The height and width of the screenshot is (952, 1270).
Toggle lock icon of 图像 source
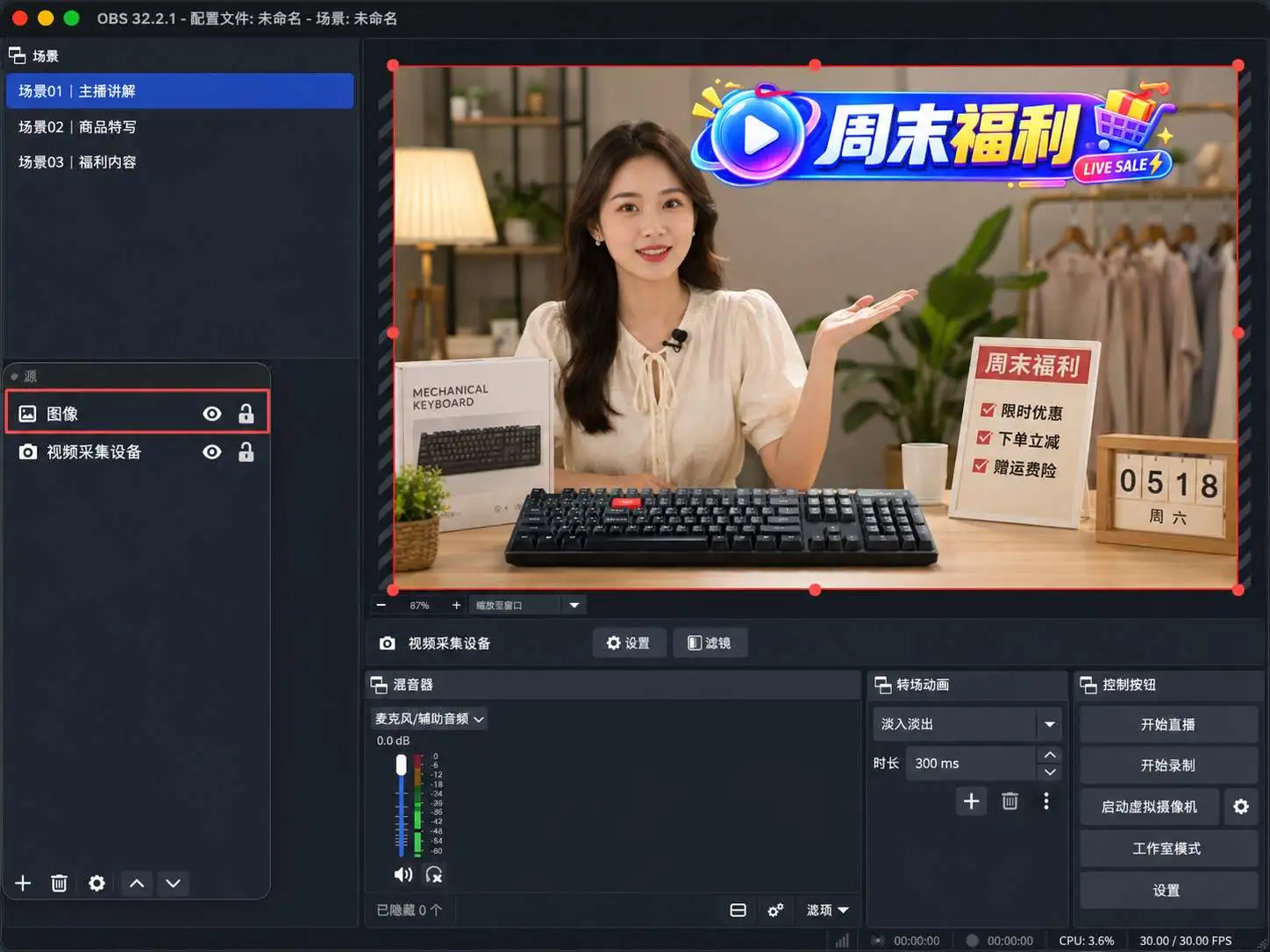coord(246,414)
